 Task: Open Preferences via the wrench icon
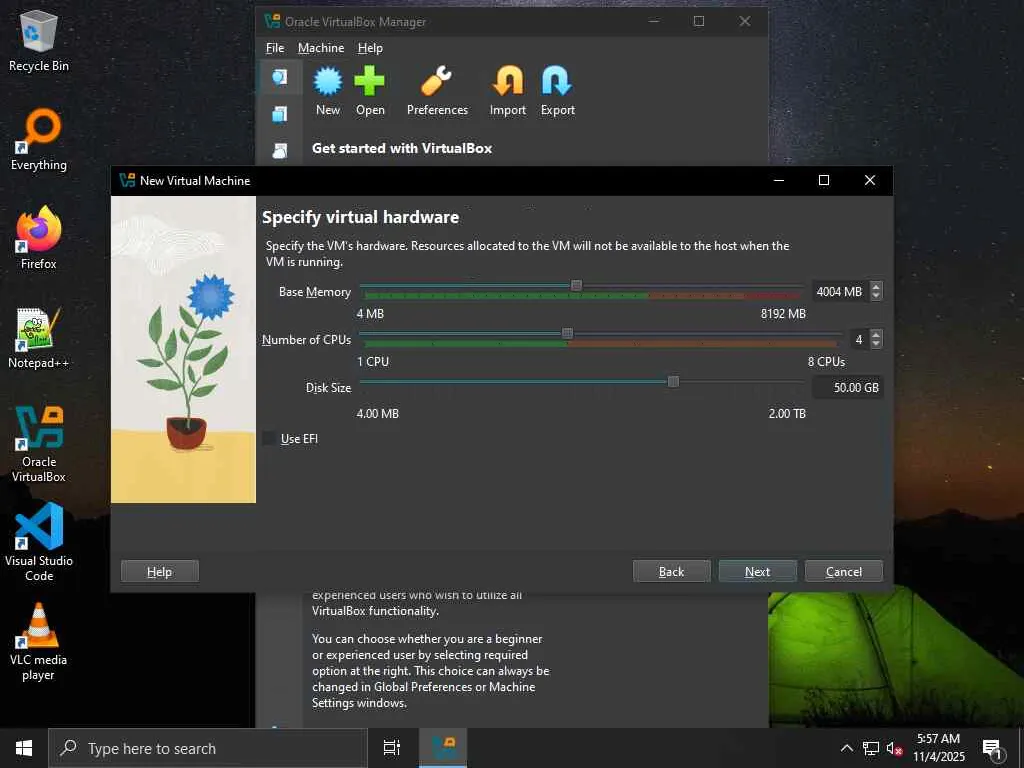click(x=437, y=91)
